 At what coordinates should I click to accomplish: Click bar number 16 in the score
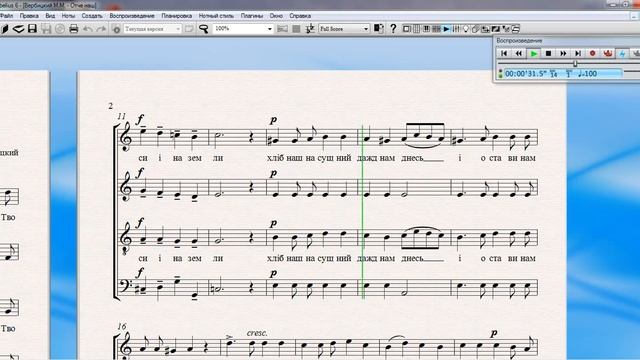(x=122, y=327)
